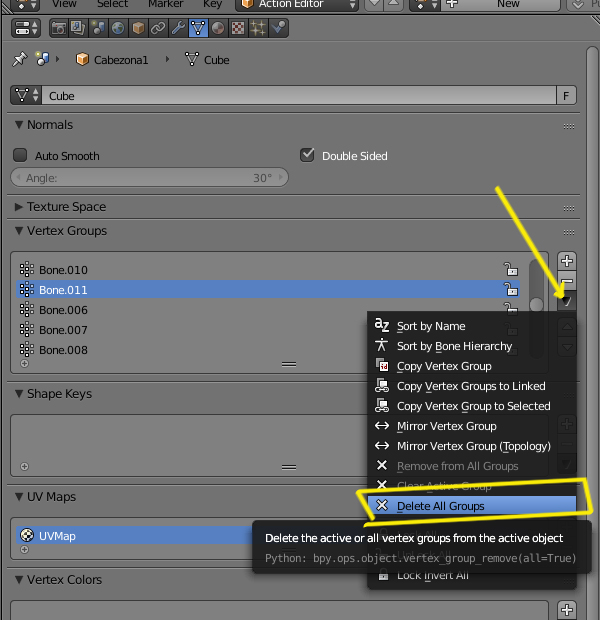Open the Physics properties tab
The image size is (600, 620).
(278, 28)
